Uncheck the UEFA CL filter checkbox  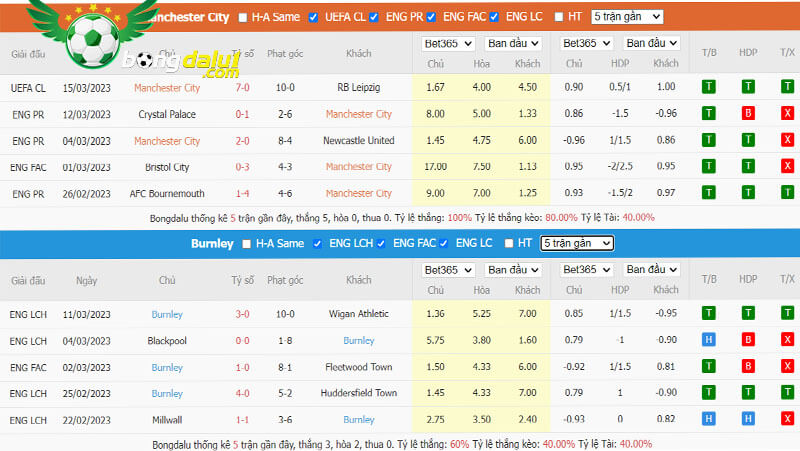pyautogui.click(x=313, y=17)
